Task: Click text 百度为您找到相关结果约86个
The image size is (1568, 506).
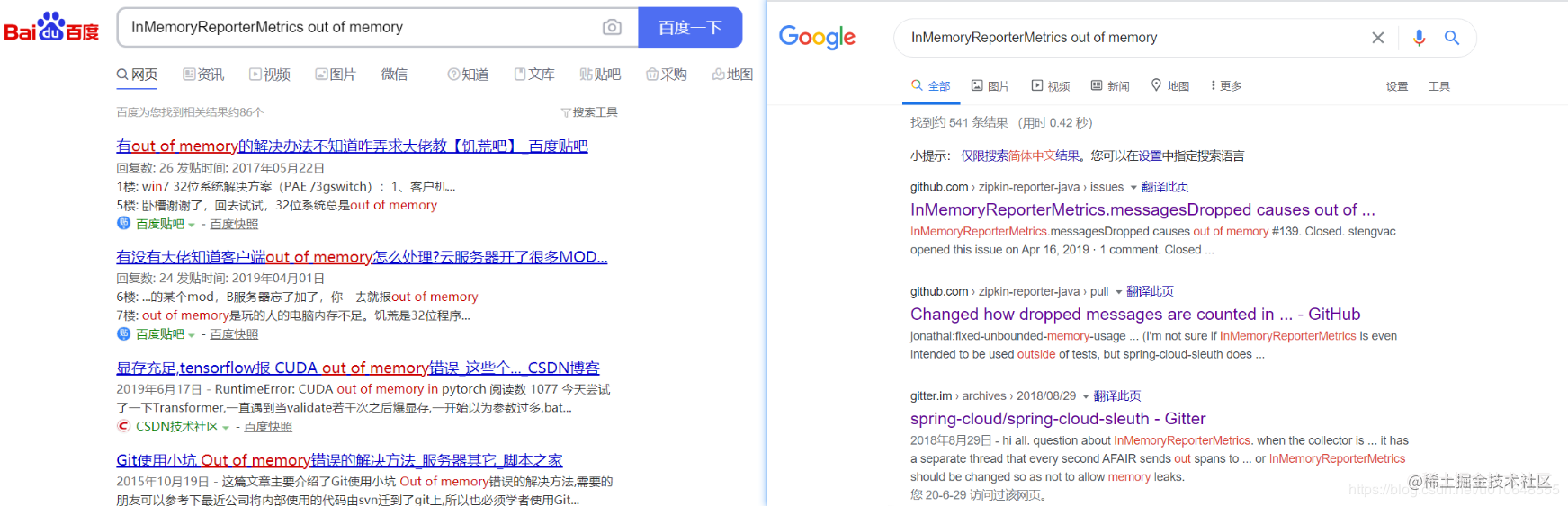Action: pos(190,112)
